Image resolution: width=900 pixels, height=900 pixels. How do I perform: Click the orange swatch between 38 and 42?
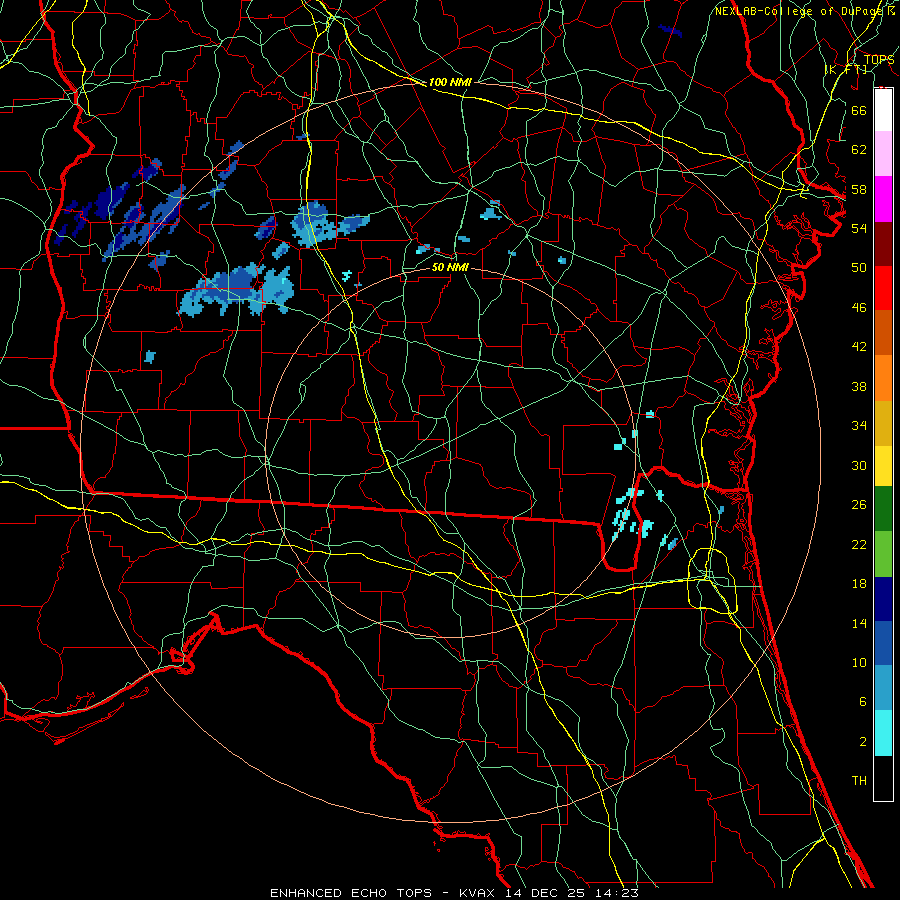883,378
